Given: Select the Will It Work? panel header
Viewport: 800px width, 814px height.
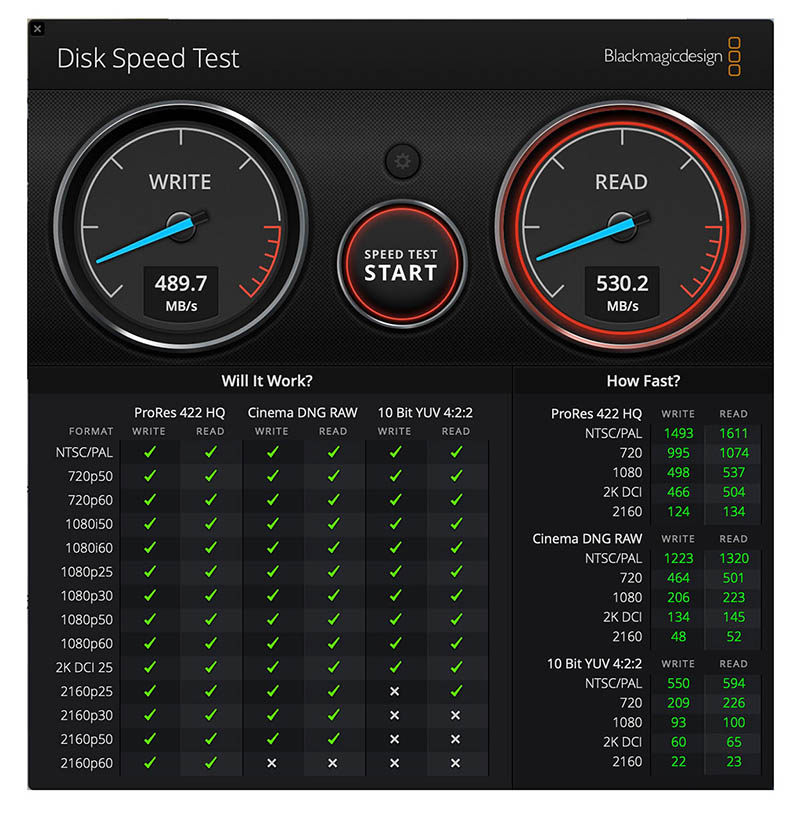Looking at the screenshot, I should click(267, 381).
